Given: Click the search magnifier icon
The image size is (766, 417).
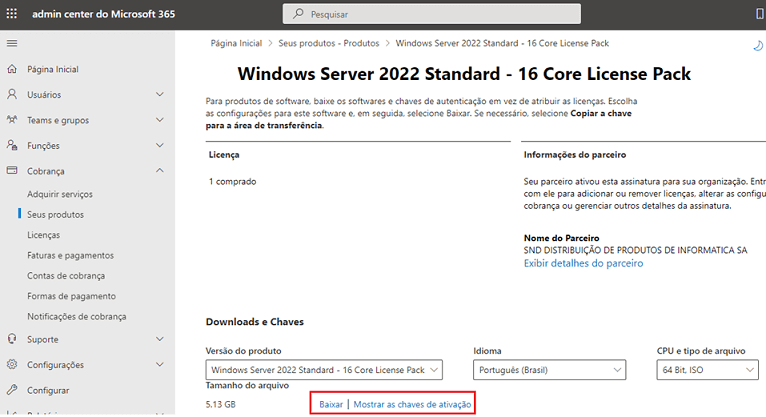Looking at the screenshot, I should pyautogui.click(x=298, y=14).
